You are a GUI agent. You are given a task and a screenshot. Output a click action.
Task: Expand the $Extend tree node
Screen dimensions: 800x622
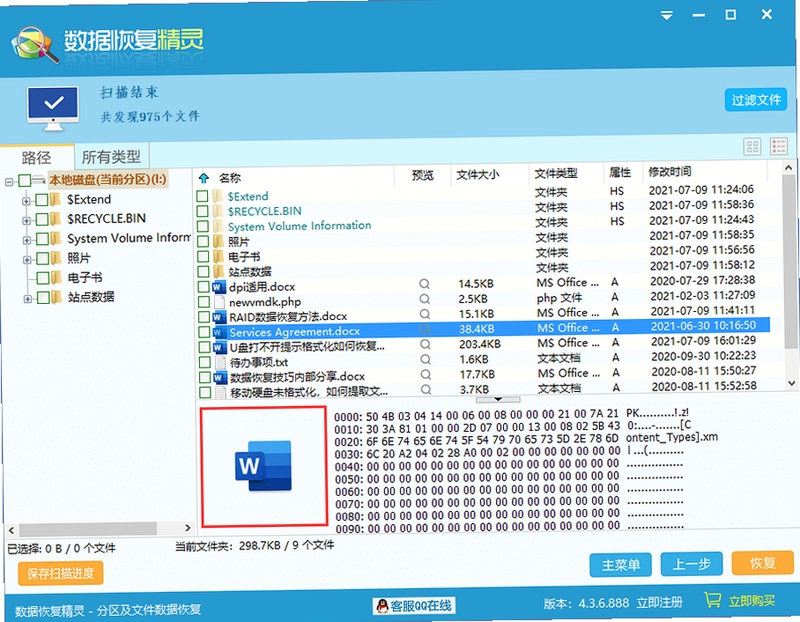click(x=26, y=201)
